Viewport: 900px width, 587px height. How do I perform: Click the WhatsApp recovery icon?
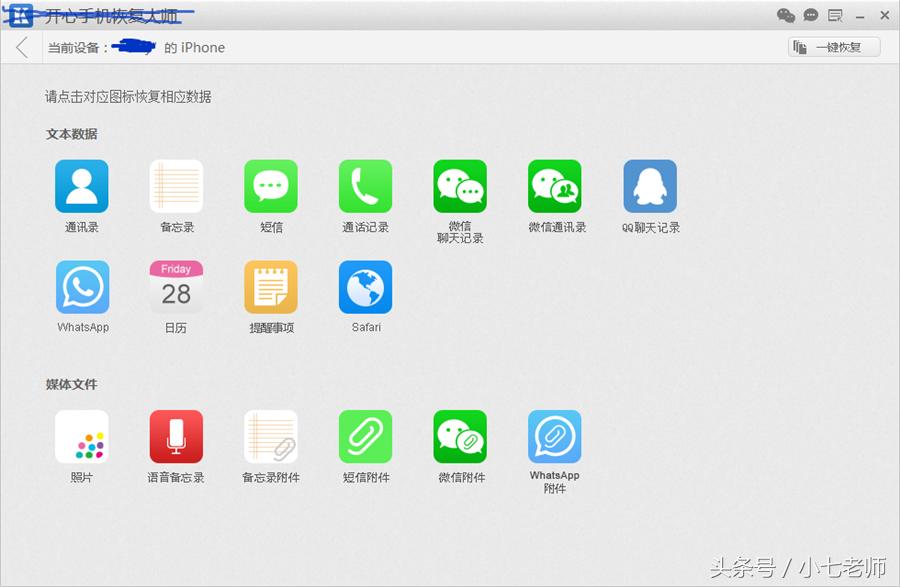81,288
